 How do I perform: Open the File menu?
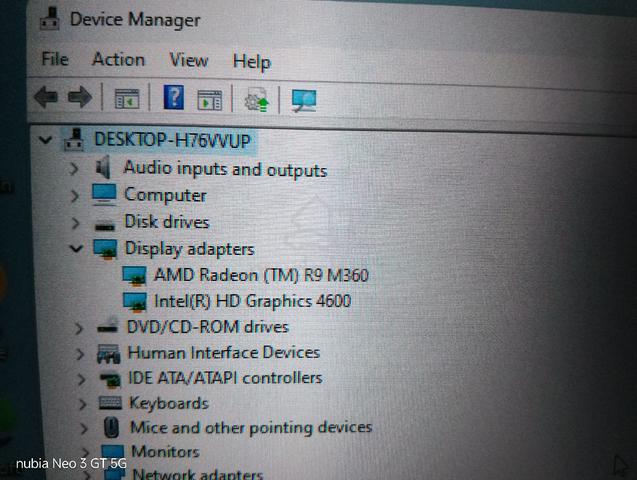point(55,59)
